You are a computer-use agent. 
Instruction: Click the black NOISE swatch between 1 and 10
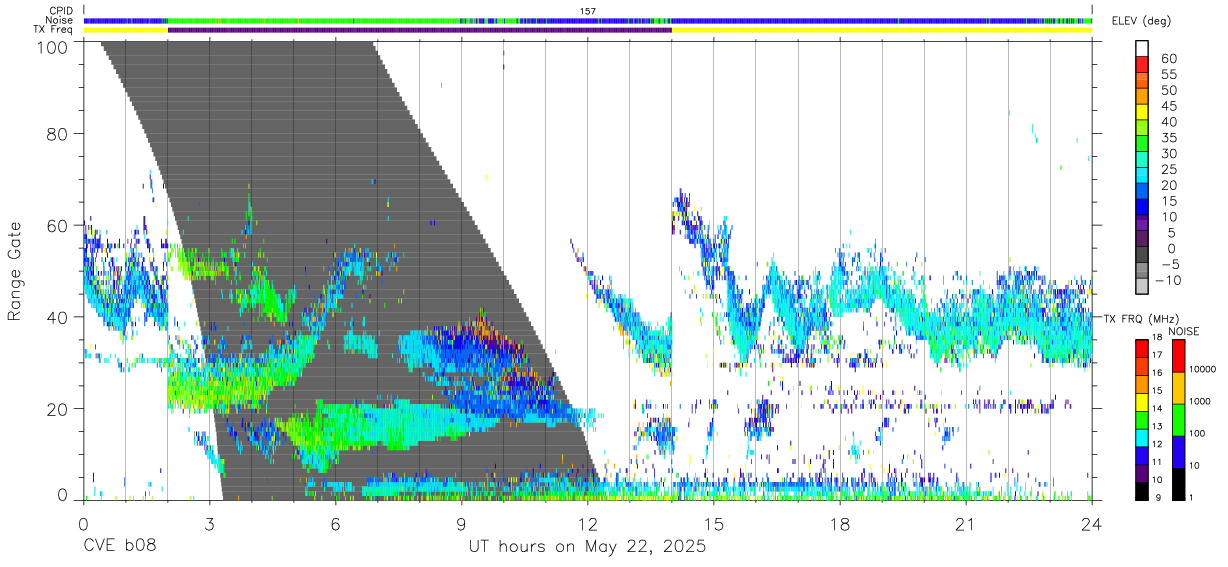pyautogui.click(x=1179, y=482)
